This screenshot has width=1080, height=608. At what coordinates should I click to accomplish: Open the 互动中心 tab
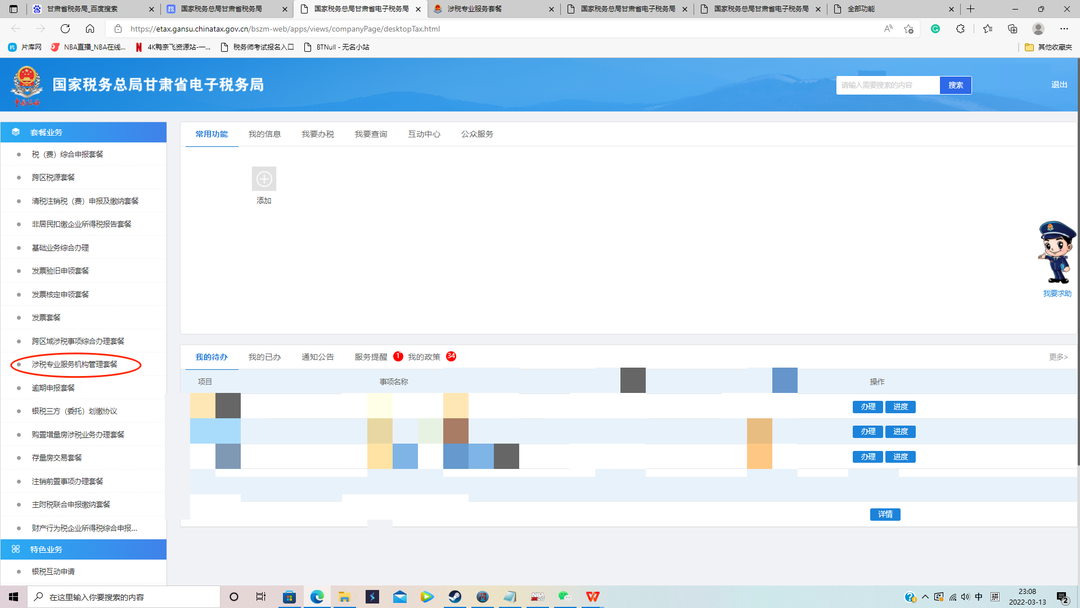424,134
